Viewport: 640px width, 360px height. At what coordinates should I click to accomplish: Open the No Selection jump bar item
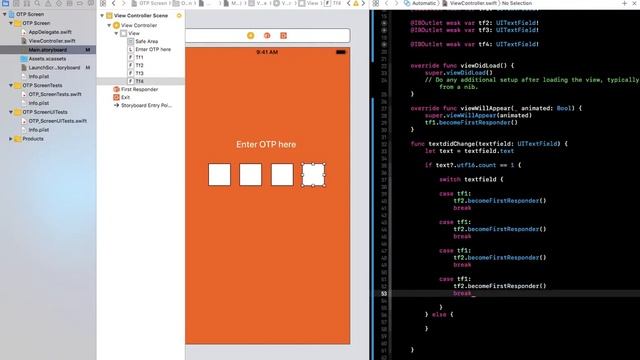tap(517, 3)
